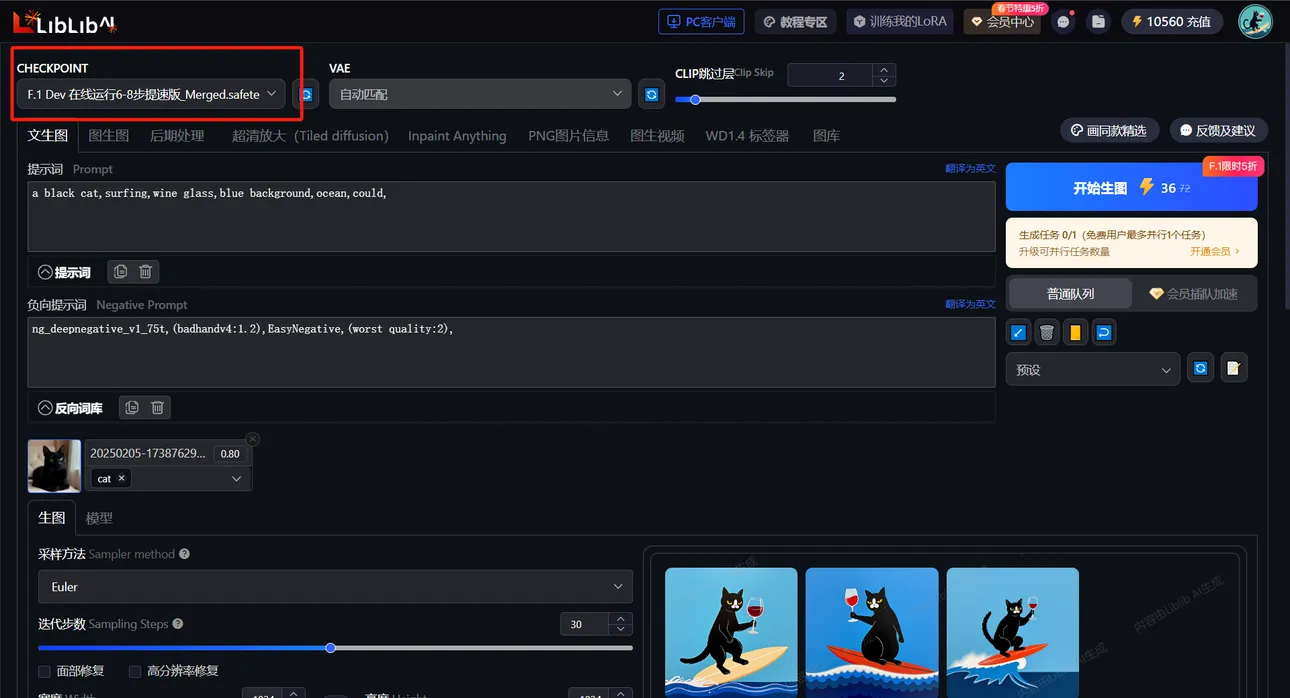Viewport: 1290px width, 698px height.
Task: Open the 超清放大 Tiled diffusion tab
Action: coord(310,136)
